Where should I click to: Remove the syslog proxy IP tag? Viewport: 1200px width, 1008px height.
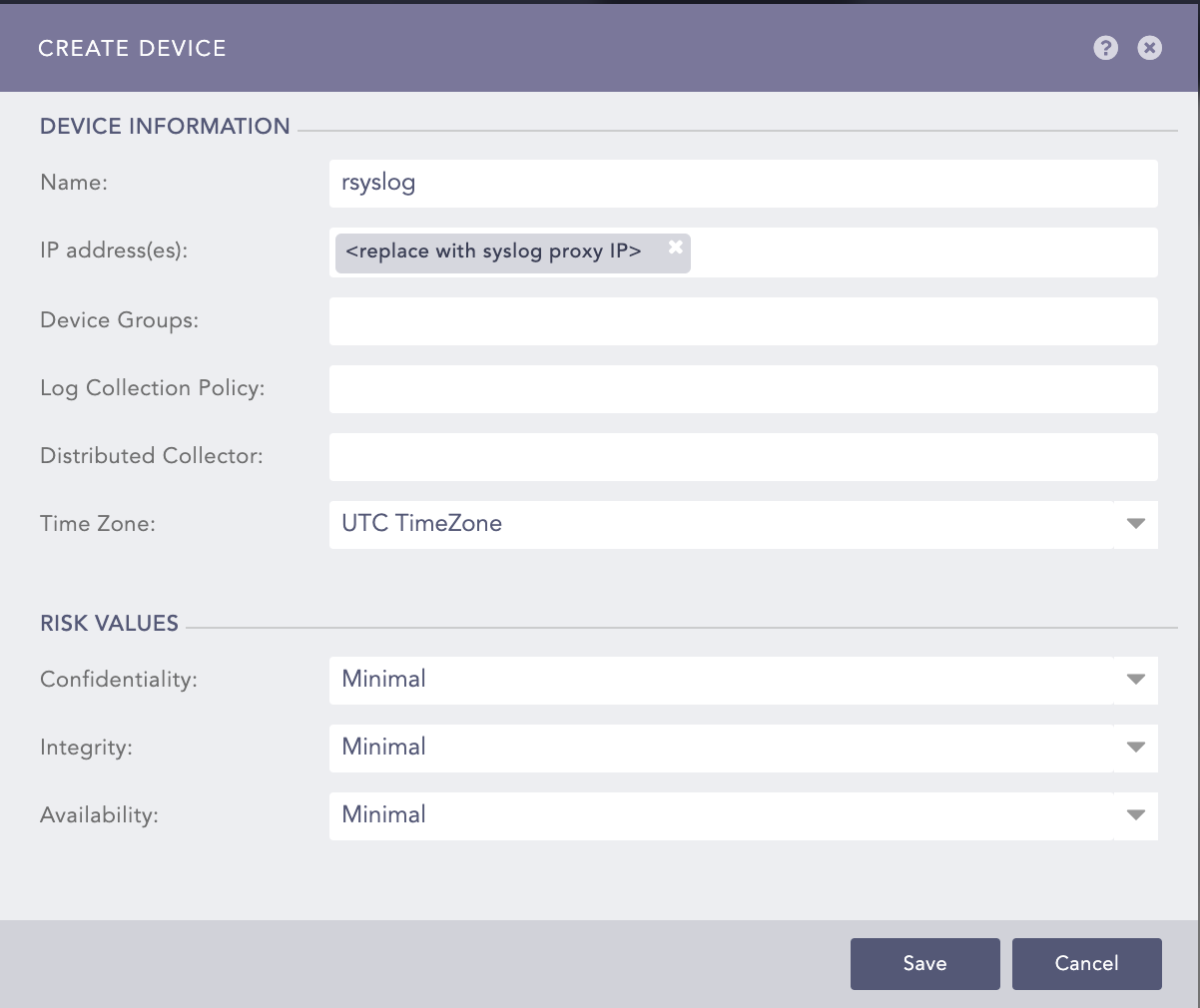point(676,248)
